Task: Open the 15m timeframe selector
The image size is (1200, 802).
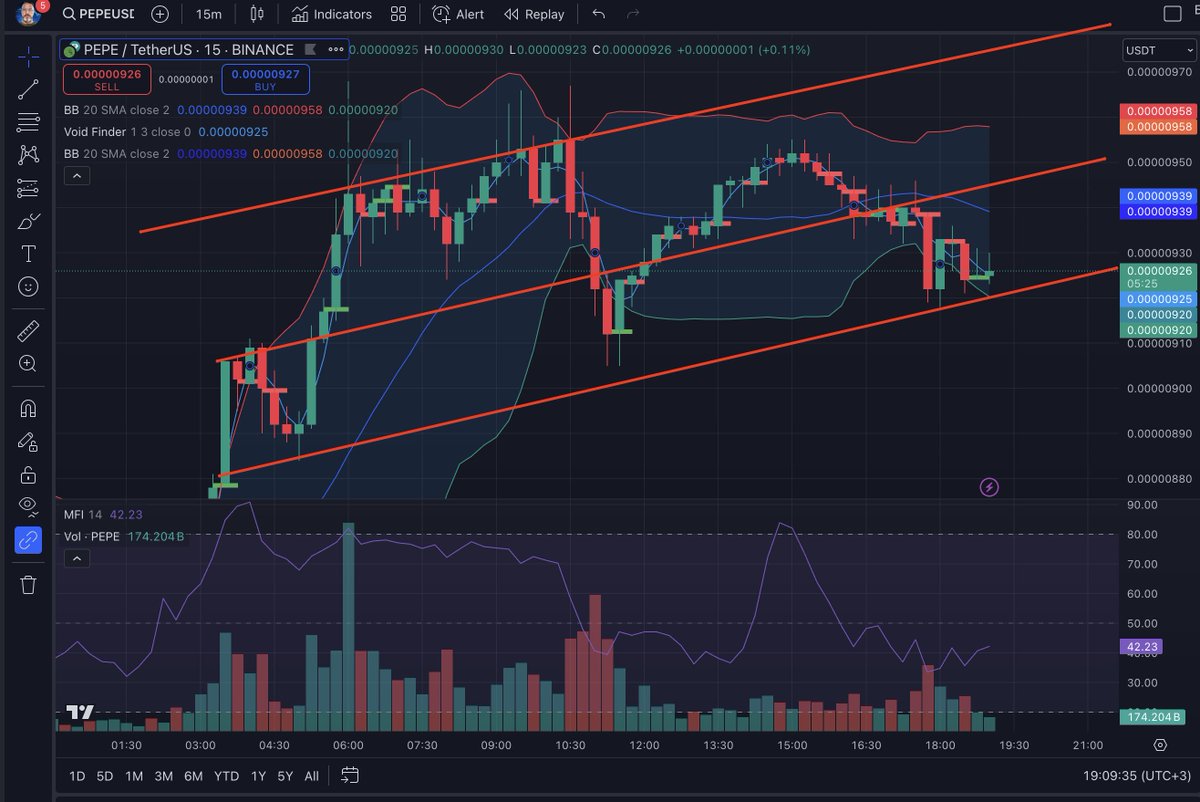Action: tap(208, 14)
